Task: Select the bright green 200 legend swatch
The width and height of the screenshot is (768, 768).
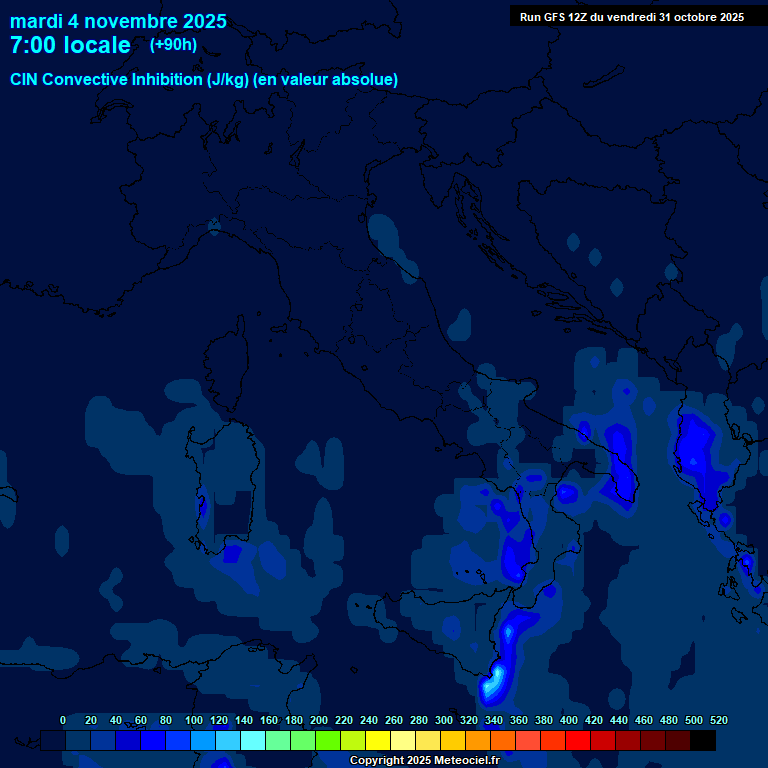Action: (328, 741)
